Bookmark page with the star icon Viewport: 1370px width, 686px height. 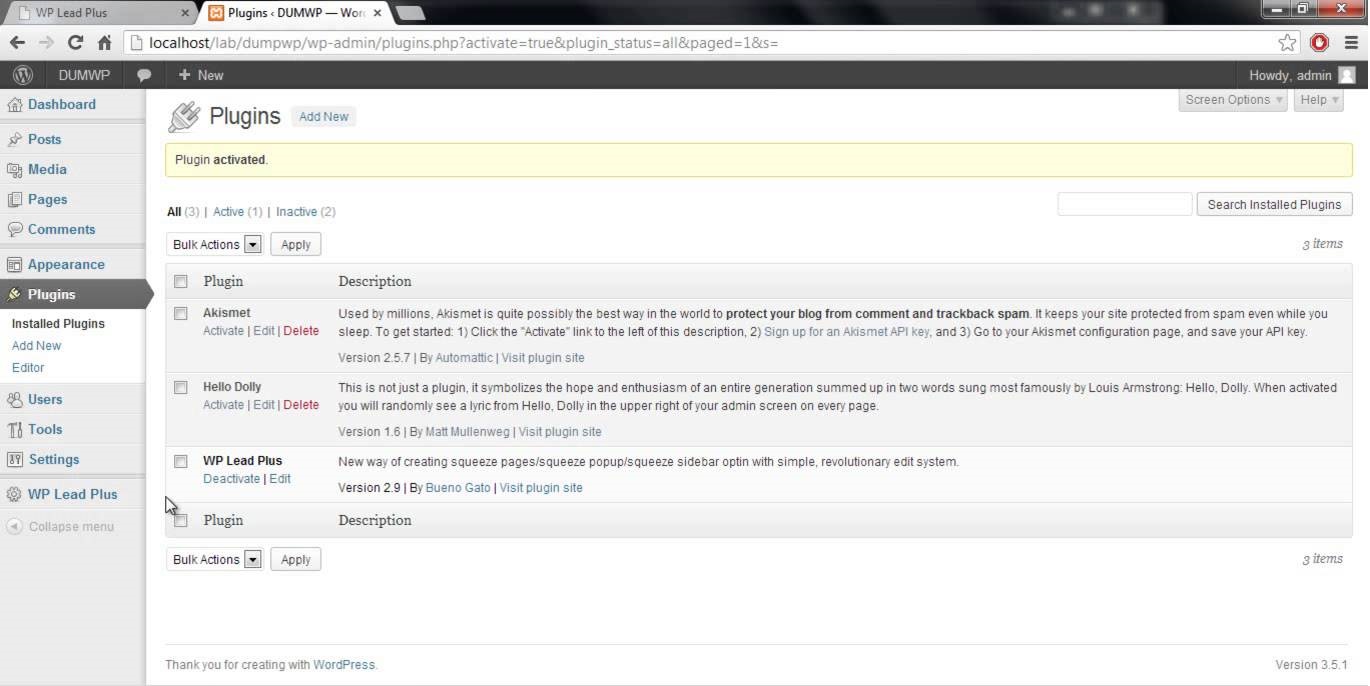click(x=1287, y=43)
